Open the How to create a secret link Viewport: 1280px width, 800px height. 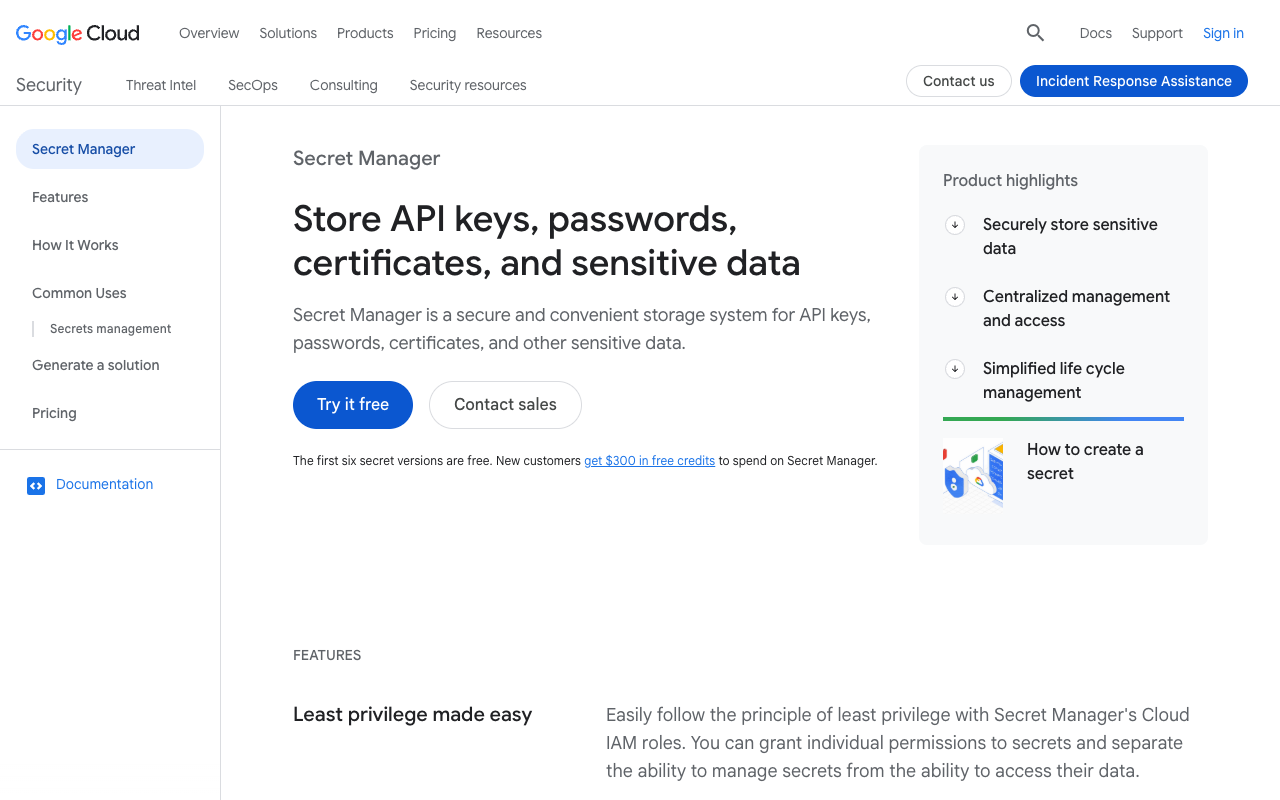(x=1085, y=462)
